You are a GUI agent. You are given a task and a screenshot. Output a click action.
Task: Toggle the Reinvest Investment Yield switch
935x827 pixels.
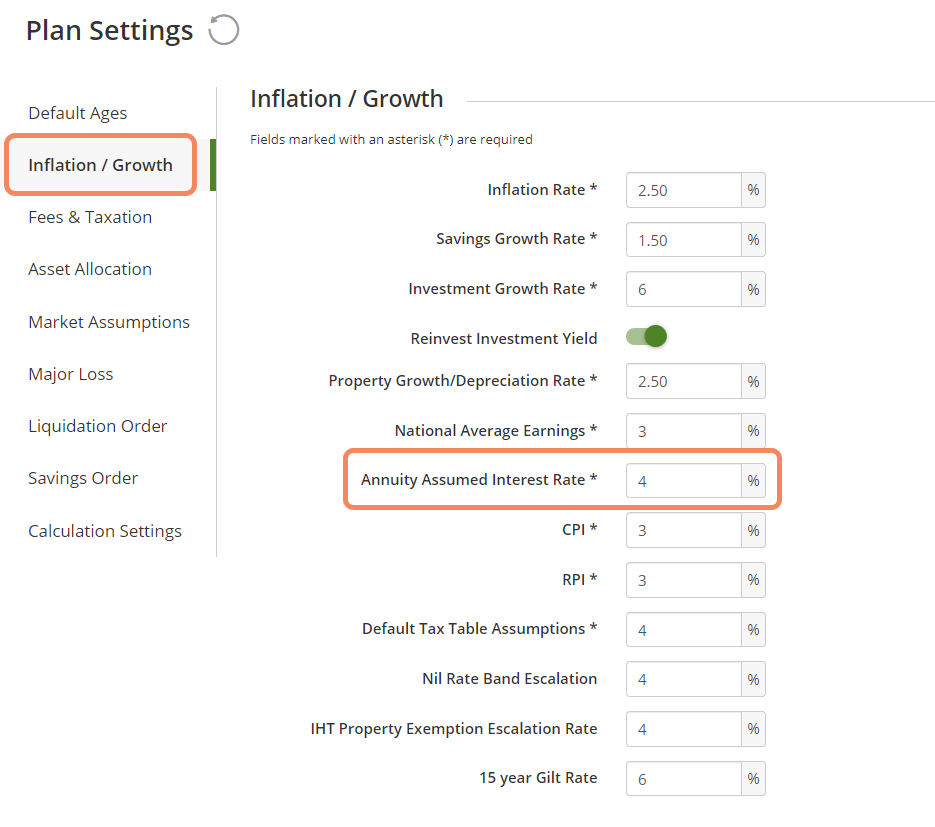pyautogui.click(x=646, y=336)
